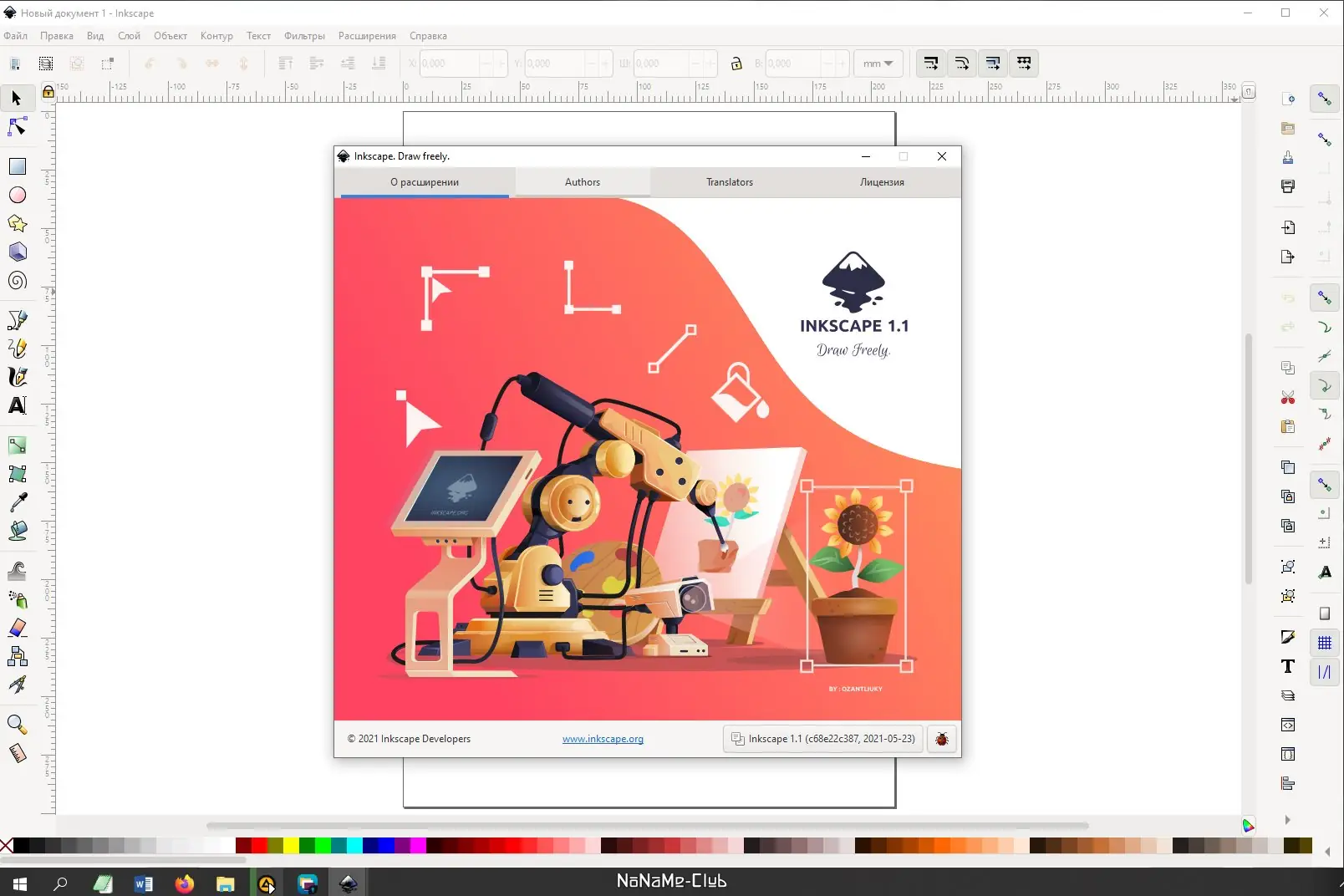Select the 3D box tool
Viewport: 1344px width, 896px height.
pos(17,252)
